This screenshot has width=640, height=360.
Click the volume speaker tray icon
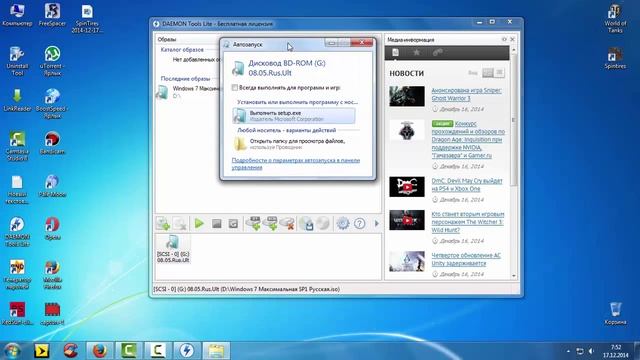(x=591, y=351)
